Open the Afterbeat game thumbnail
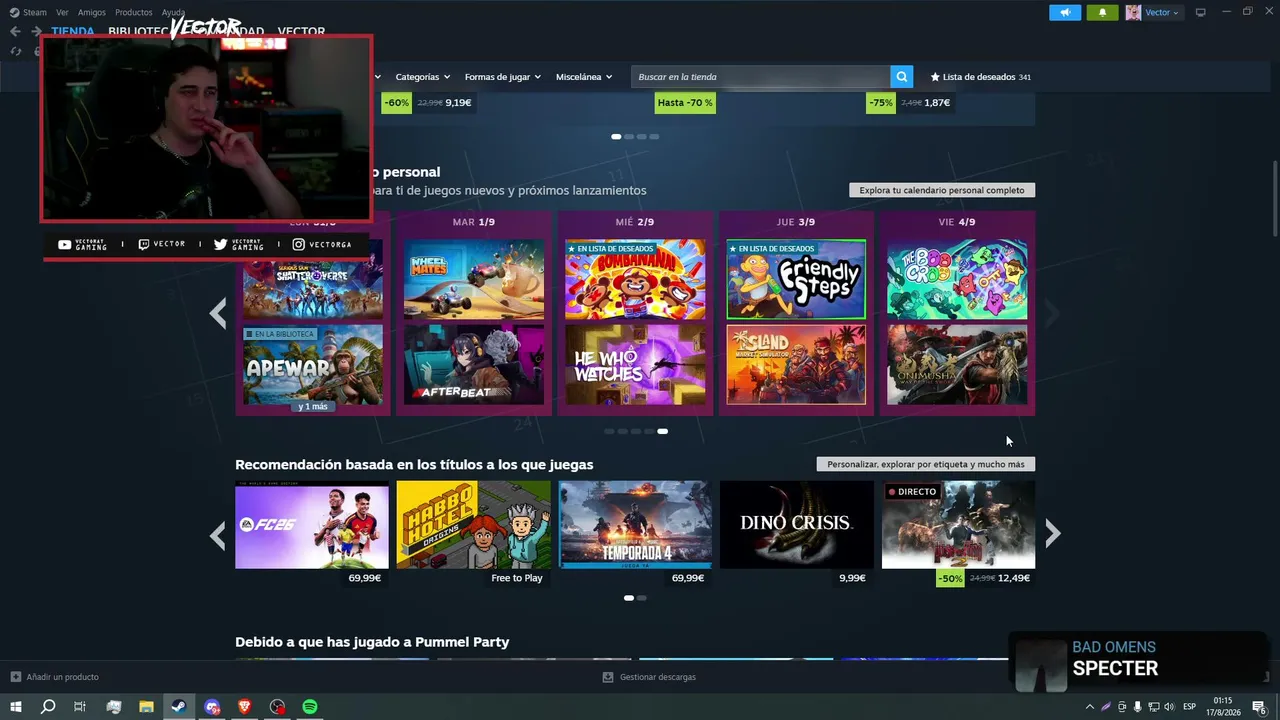1280x720 pixels. click(x=474, y=364)
